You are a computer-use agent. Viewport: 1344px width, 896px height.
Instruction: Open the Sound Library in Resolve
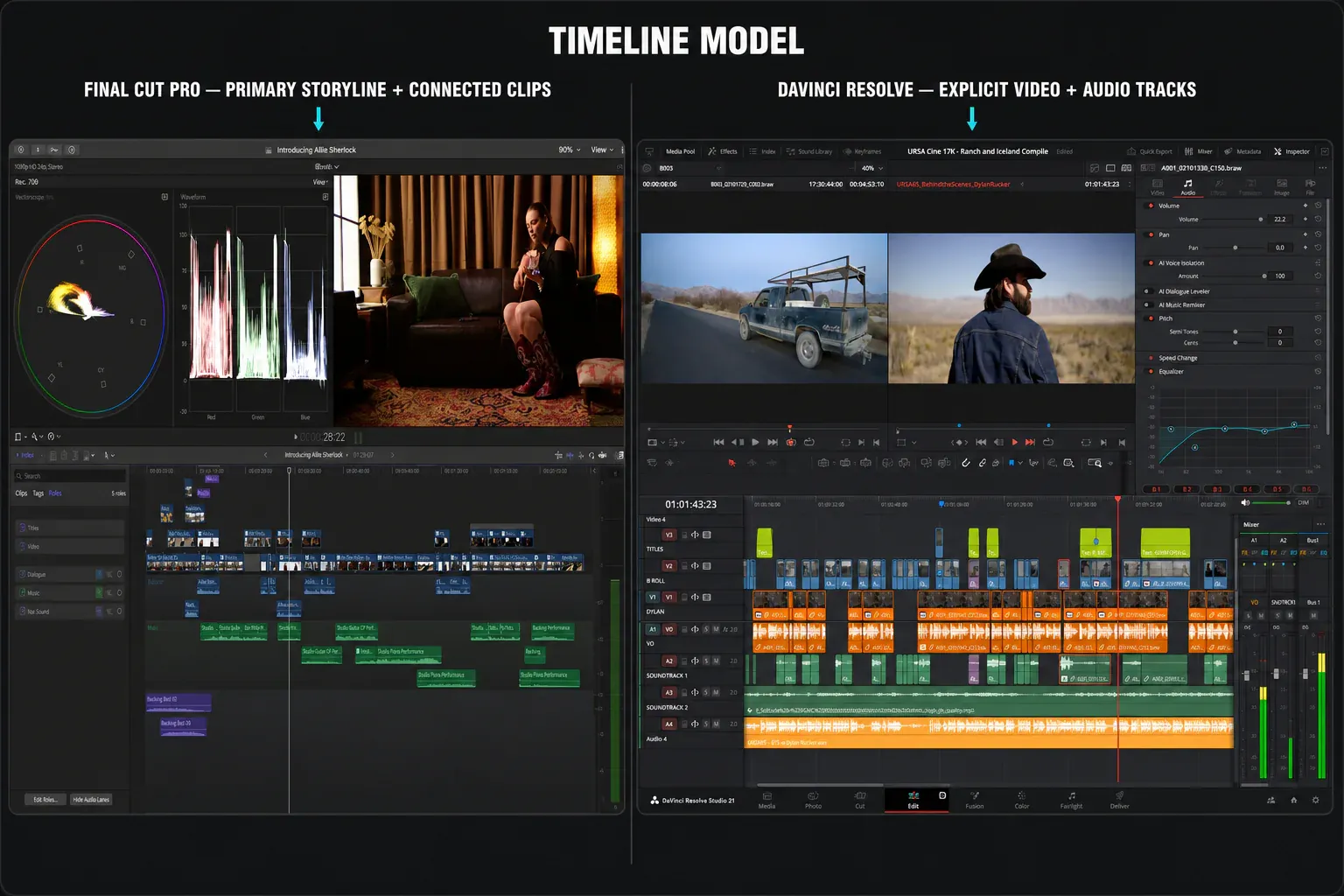click(x=809, y=151)
